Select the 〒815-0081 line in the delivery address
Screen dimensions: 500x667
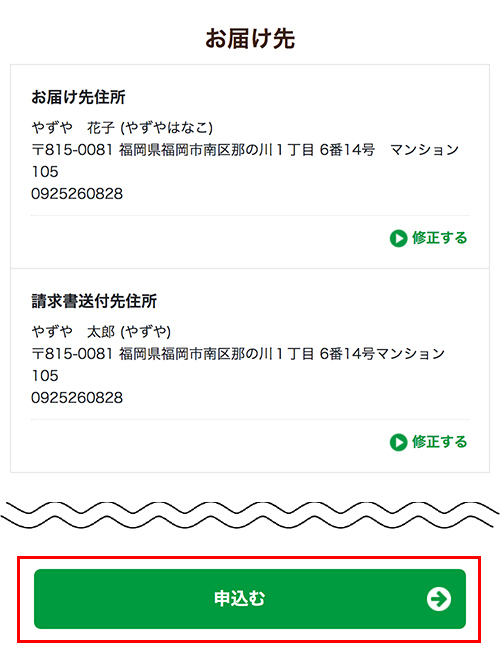pyautogui.click(x=245, y=150)
